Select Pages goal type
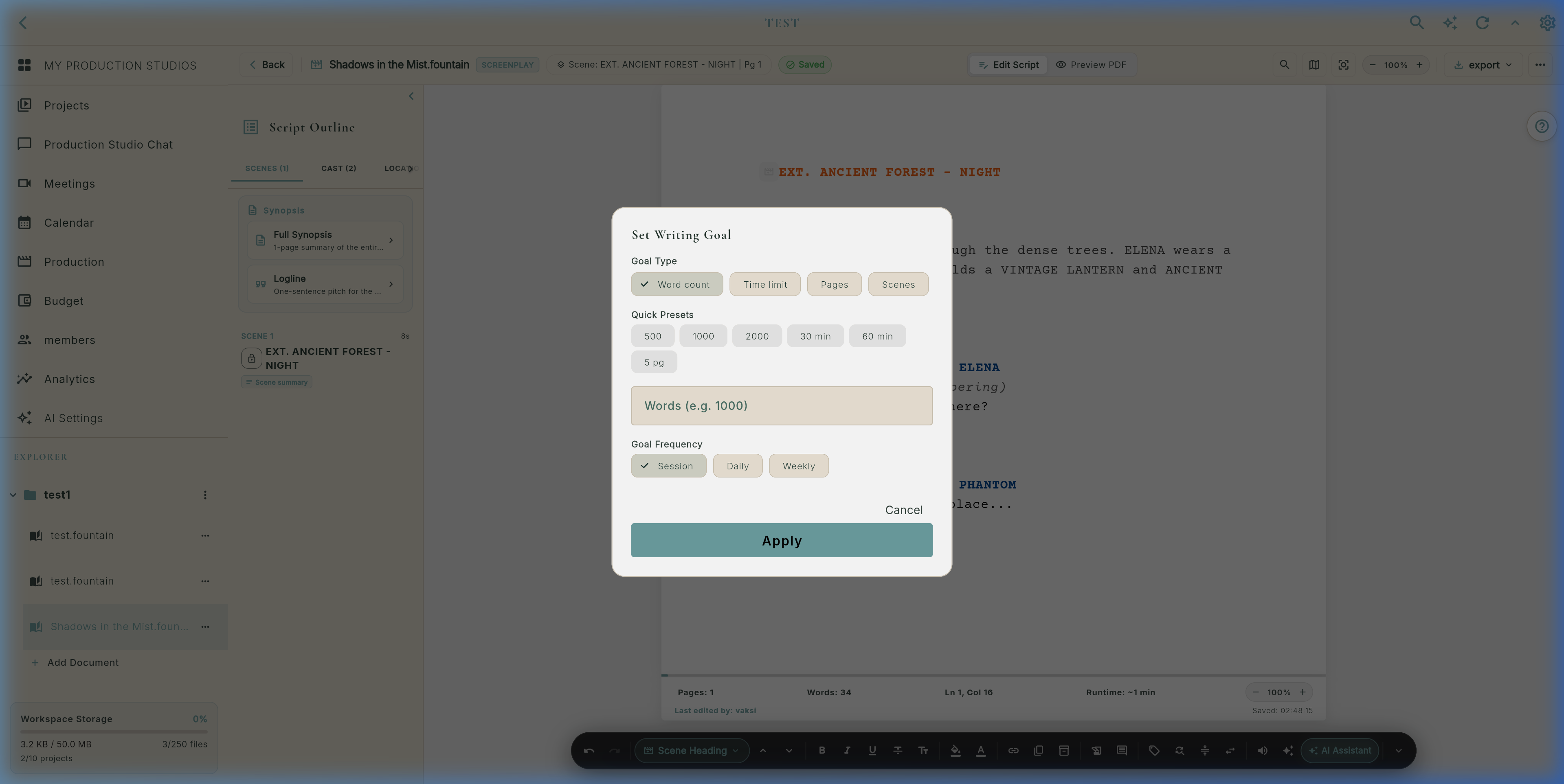The height and width of the screenshot is (784, 1564). click(x=834, y=284)
